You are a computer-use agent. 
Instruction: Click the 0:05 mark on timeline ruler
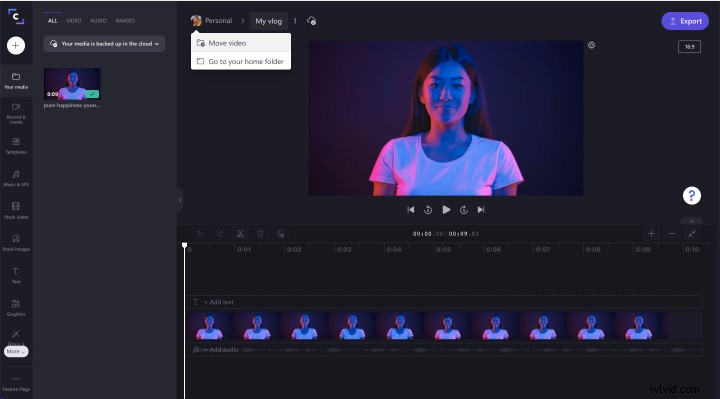coord(444,249)
